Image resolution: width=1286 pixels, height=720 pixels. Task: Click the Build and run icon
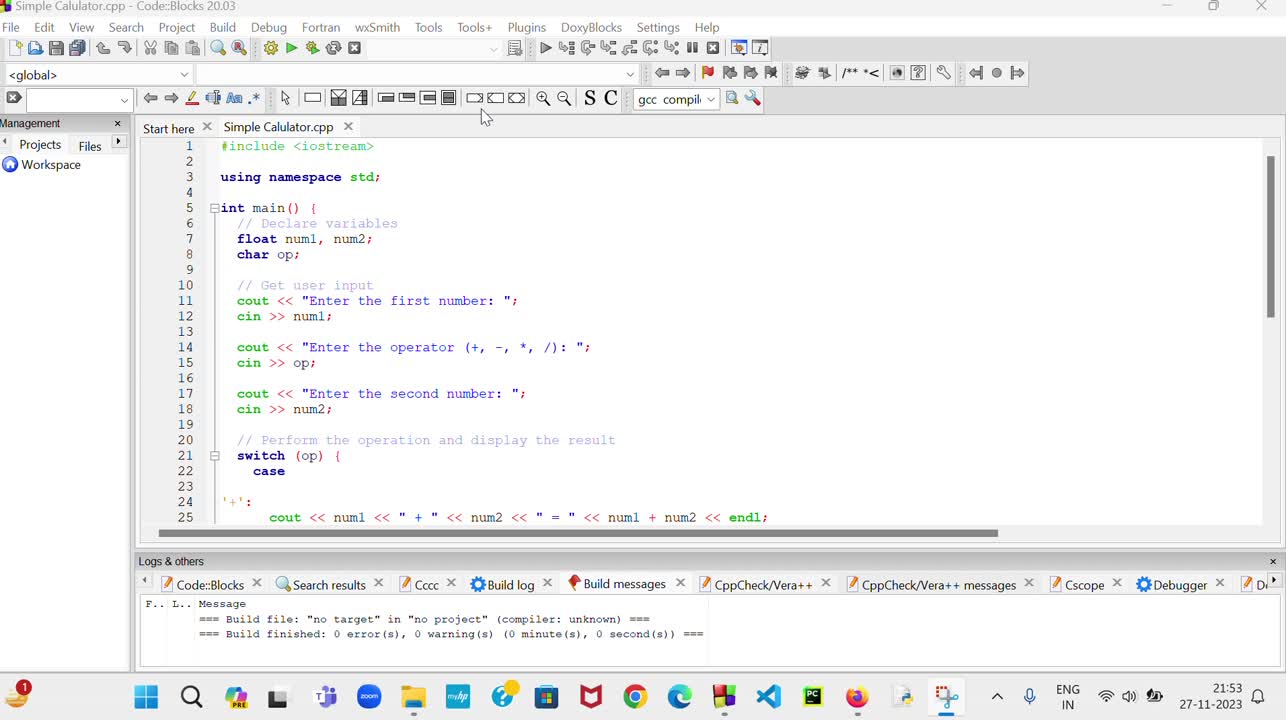click(x=312, y=48)
